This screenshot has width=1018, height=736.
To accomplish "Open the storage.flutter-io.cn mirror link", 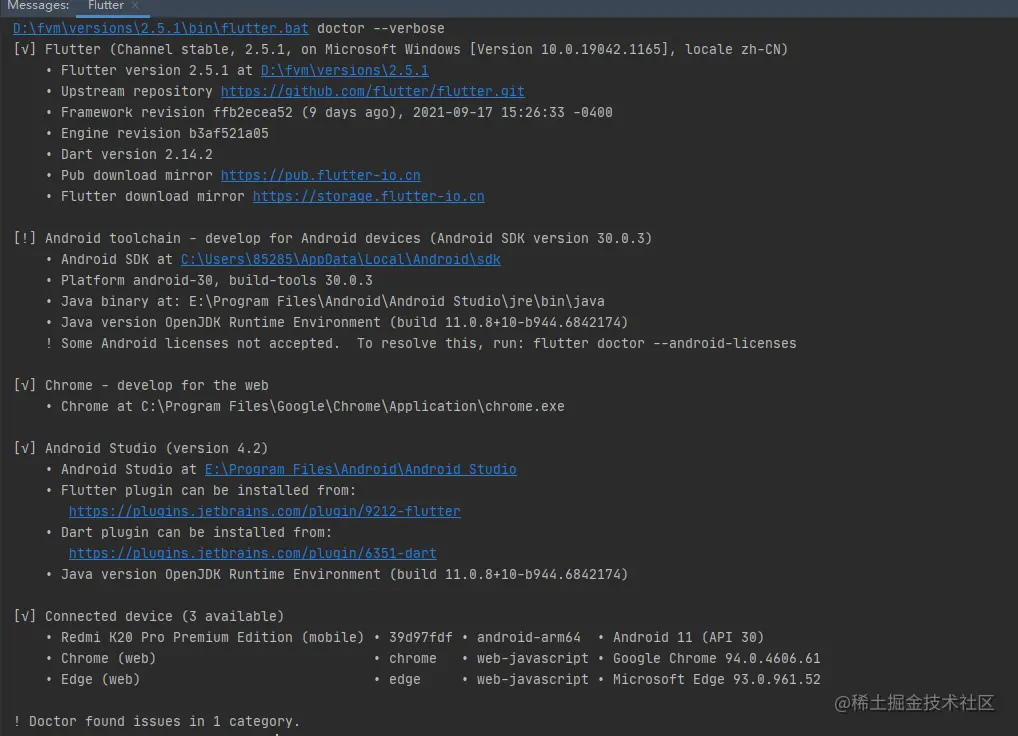I will pyautogui.click(x=369, y=197).
